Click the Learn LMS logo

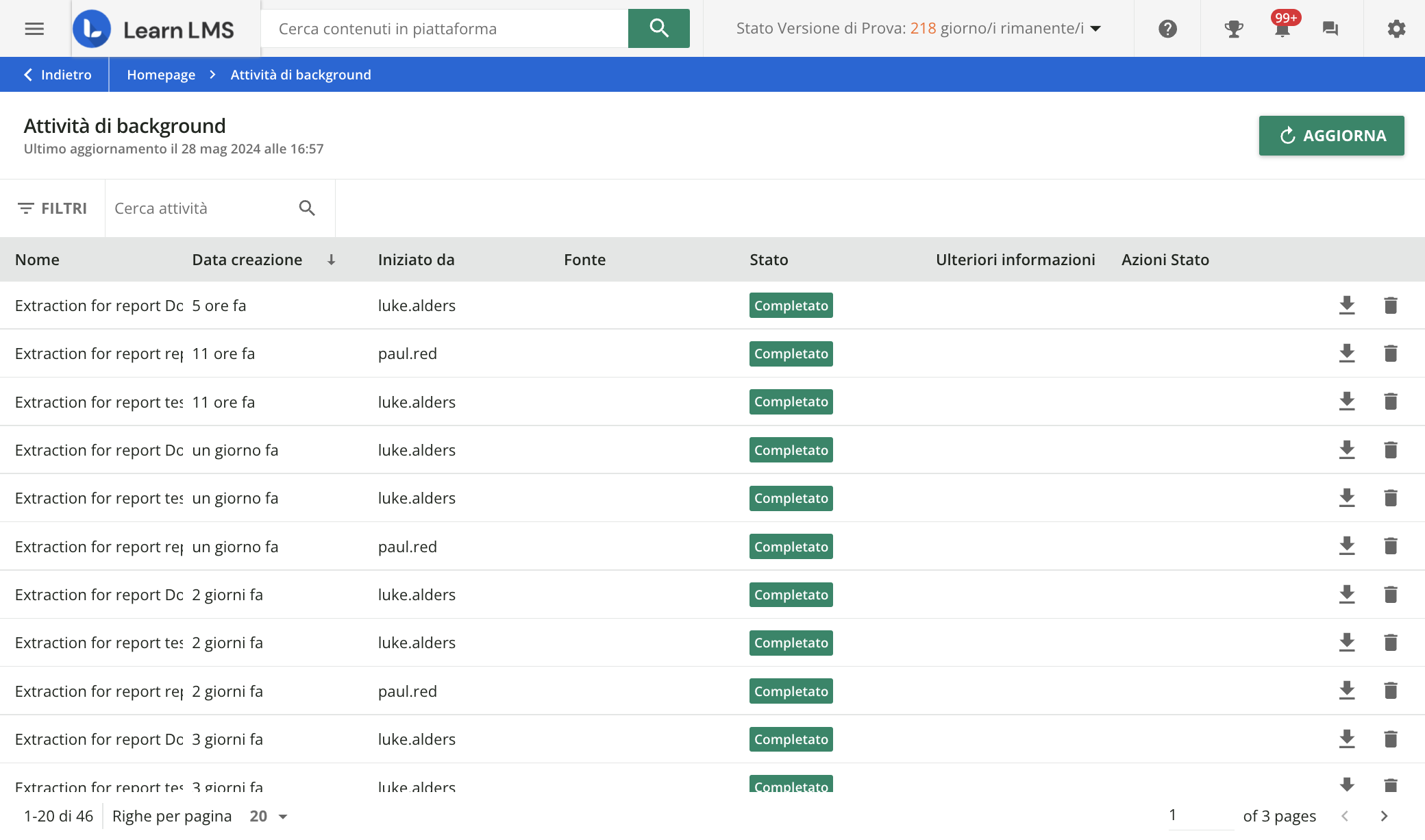coord(153,29)
